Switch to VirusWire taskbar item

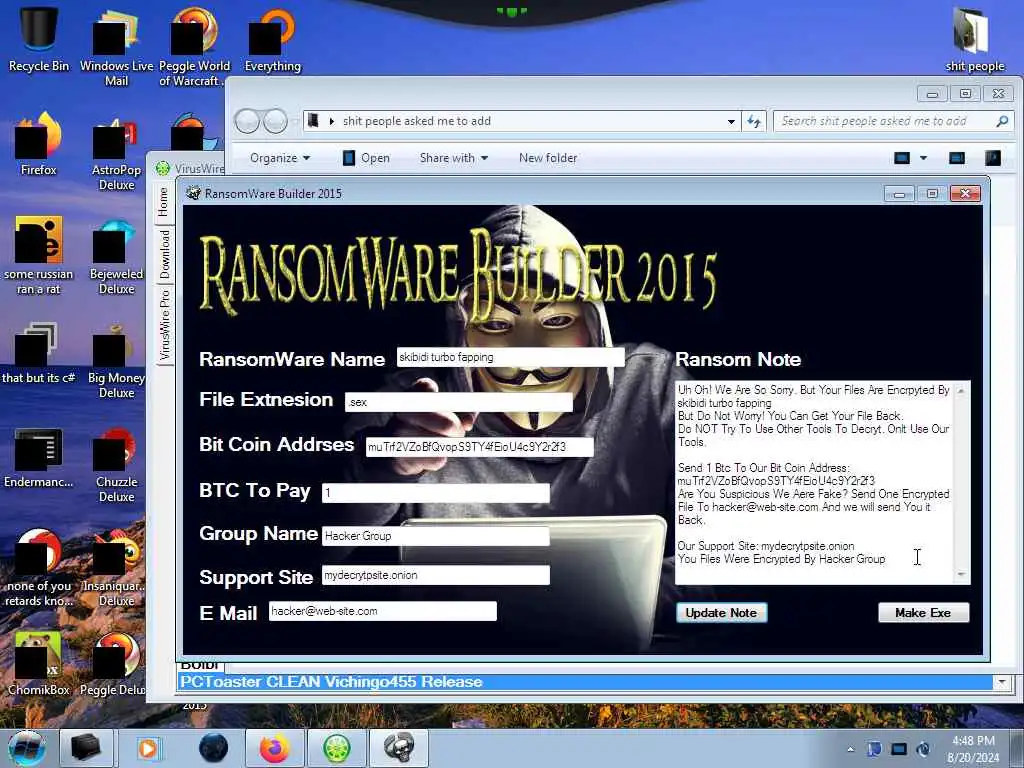337,748
